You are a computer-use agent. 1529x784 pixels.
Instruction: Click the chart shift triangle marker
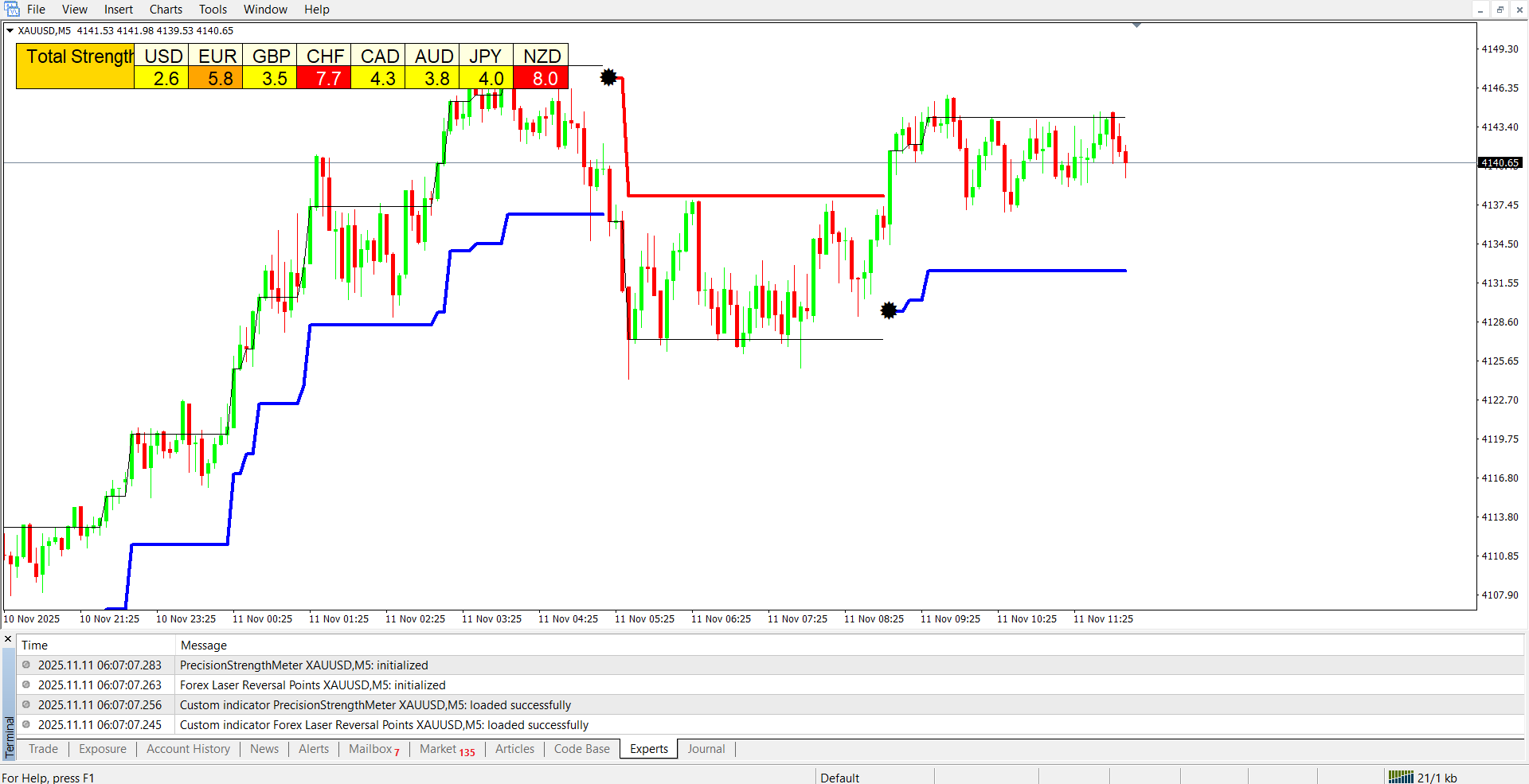[1136, 25]
